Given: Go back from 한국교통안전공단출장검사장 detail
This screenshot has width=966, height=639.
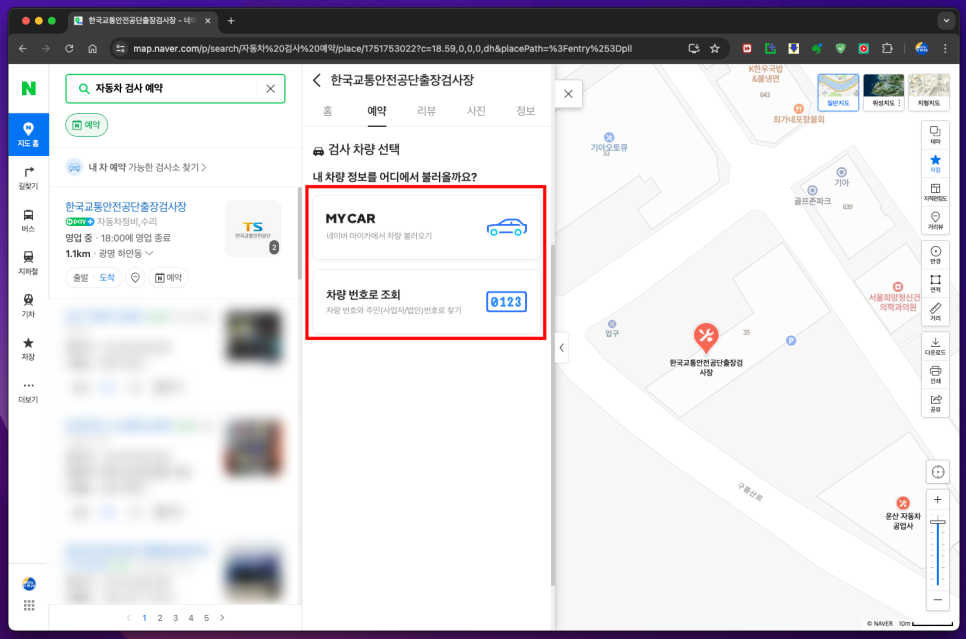Looking at the screenshot, I should [x=317, y=80].
